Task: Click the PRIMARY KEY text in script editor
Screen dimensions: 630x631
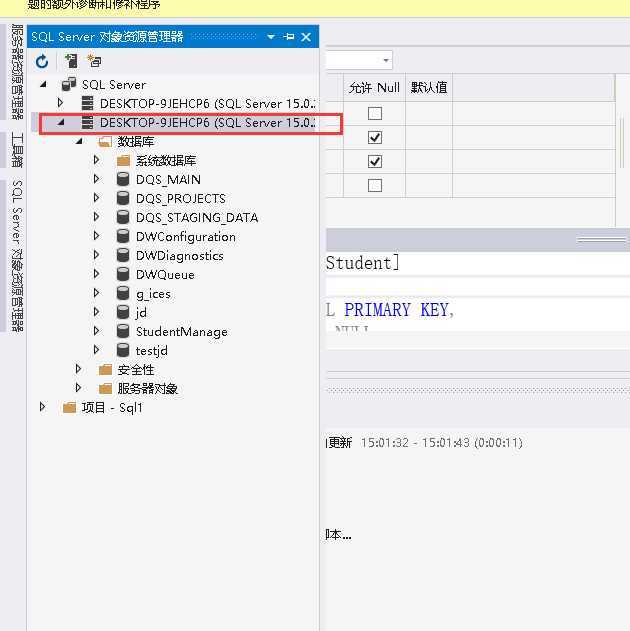Action: pos(399,310)
